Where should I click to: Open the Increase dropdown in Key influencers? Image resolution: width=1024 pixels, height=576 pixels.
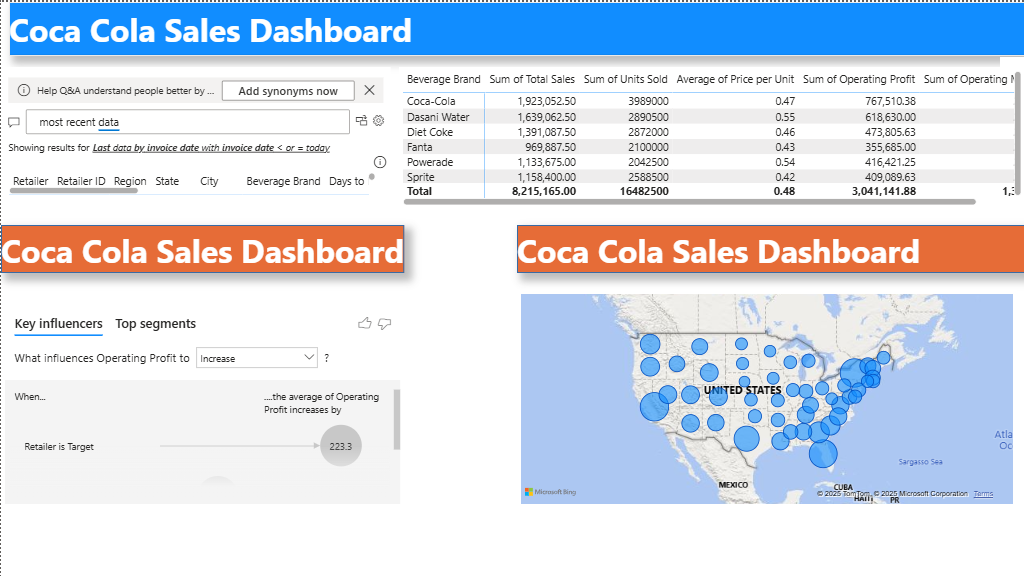[257, 358]
